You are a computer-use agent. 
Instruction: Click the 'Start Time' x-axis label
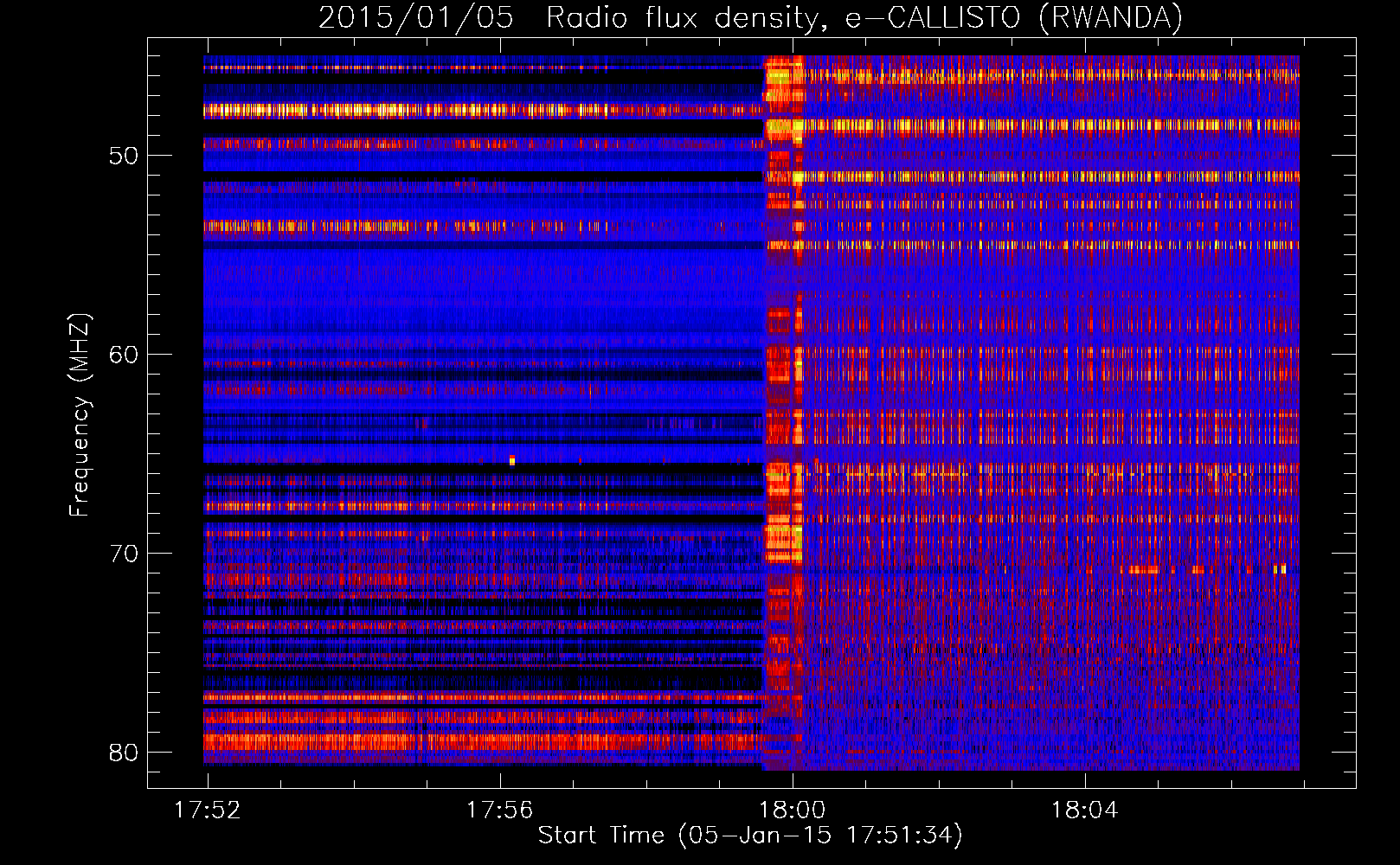pos(749,835)
